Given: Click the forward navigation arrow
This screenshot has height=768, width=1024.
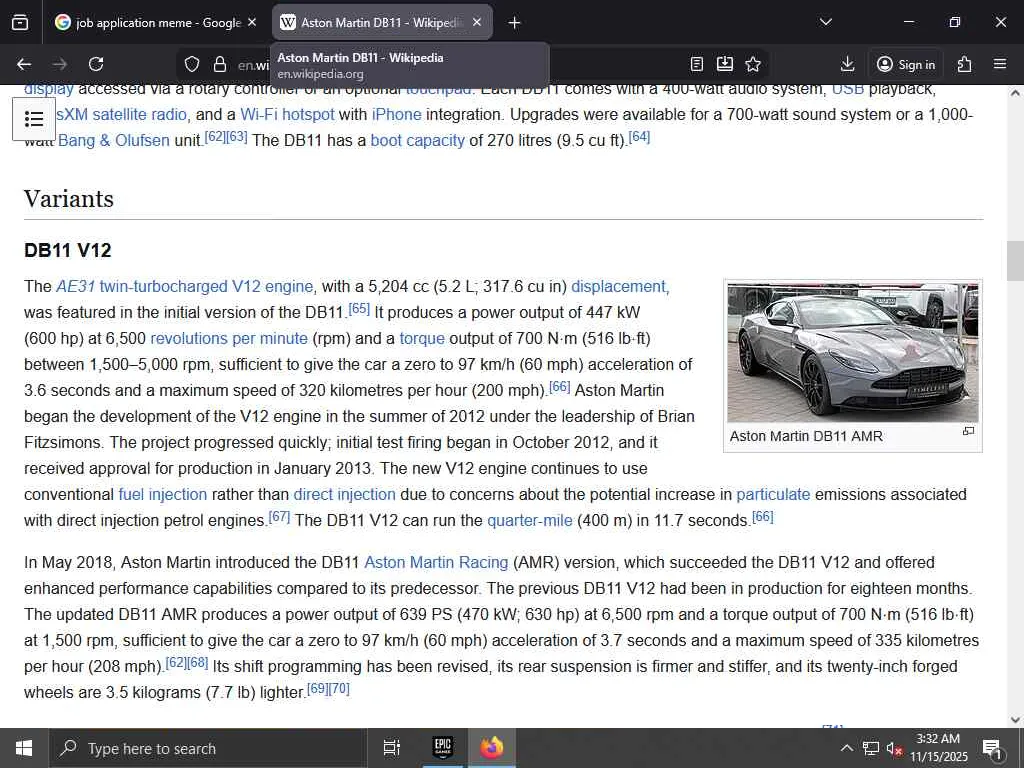Looking at the screenshot, I should tap(60, 64).
